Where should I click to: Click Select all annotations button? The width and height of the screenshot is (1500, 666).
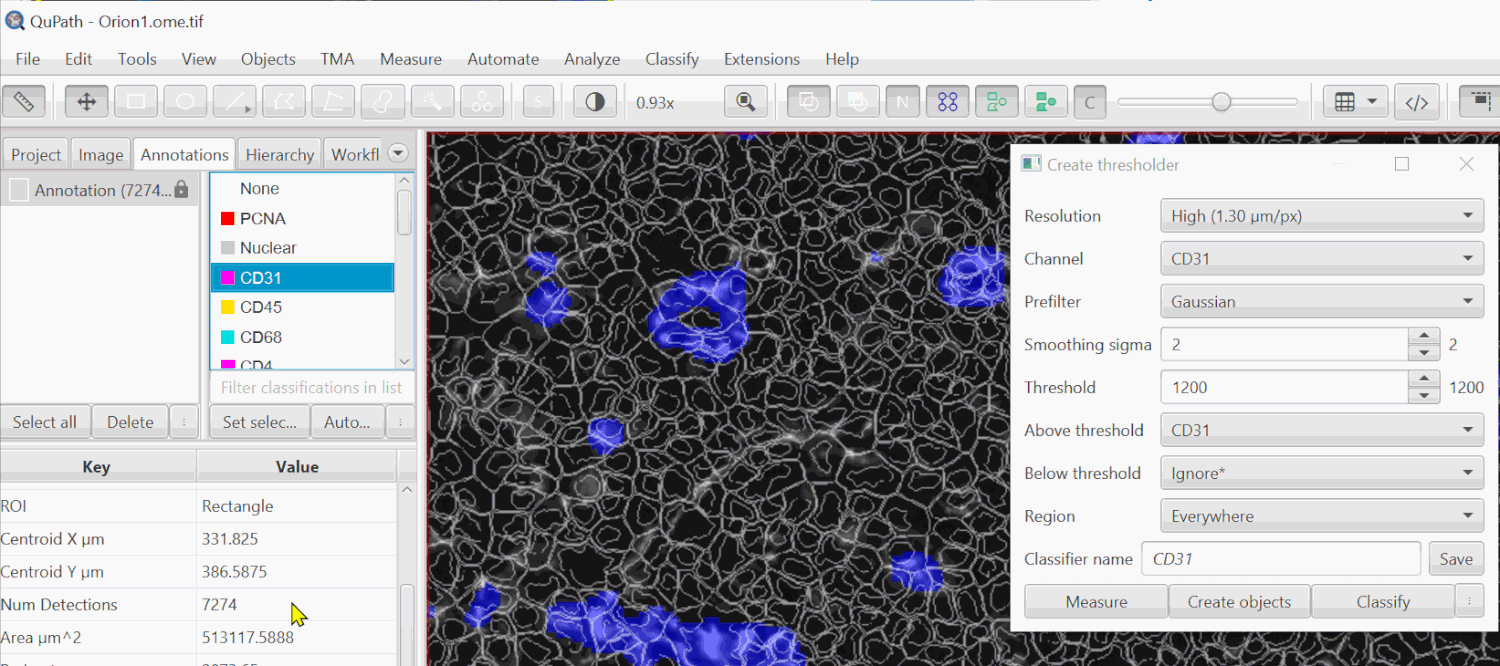[45, 422]
